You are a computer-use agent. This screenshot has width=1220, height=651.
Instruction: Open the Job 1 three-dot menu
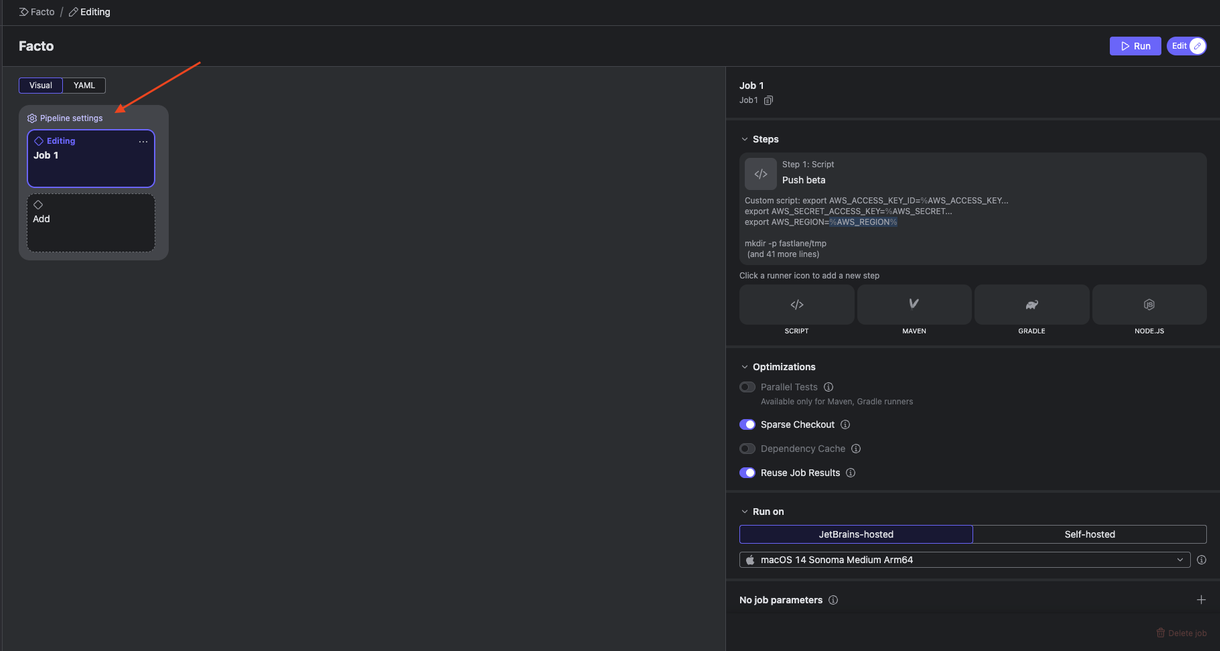click(143, 141)
